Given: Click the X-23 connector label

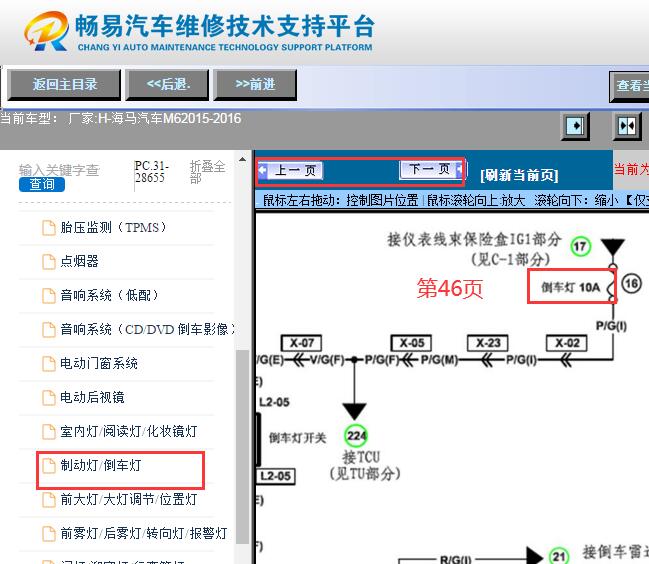Looking at the screenshot, I should point(488,343).
